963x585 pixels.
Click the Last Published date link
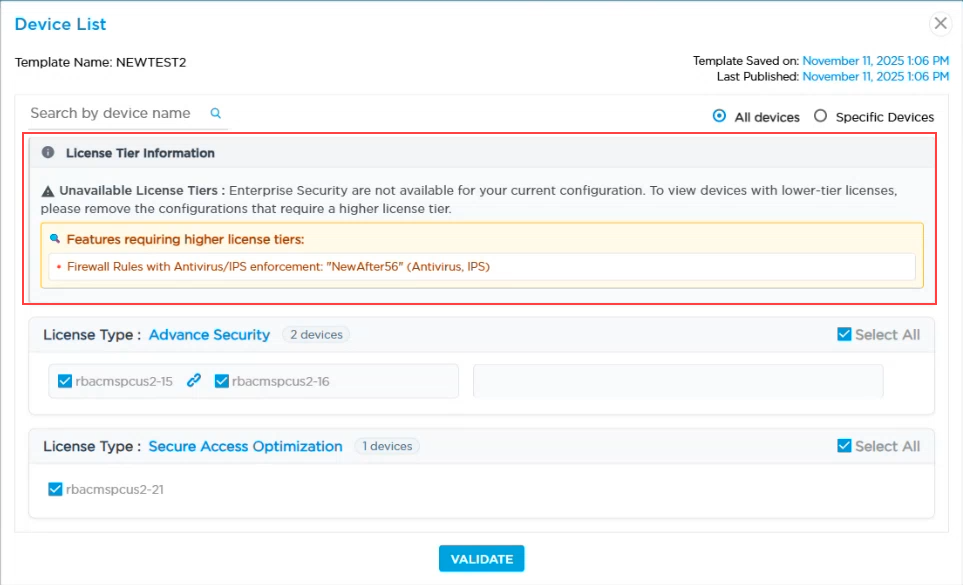[x=876, y=76]
